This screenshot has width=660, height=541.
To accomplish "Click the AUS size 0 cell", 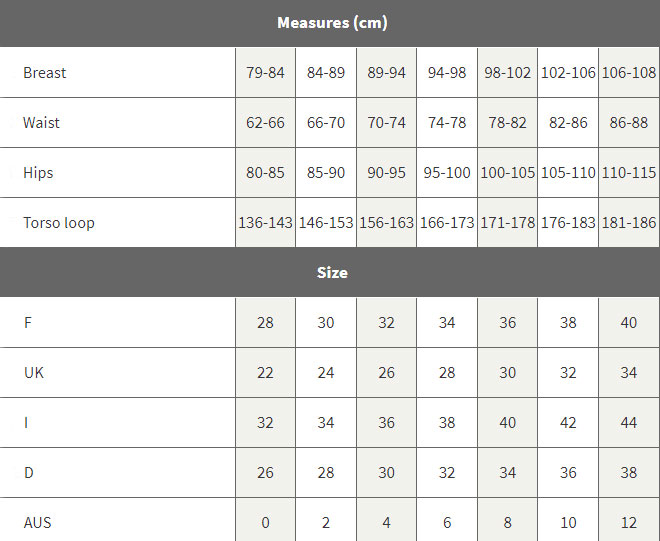I will 265,522.
